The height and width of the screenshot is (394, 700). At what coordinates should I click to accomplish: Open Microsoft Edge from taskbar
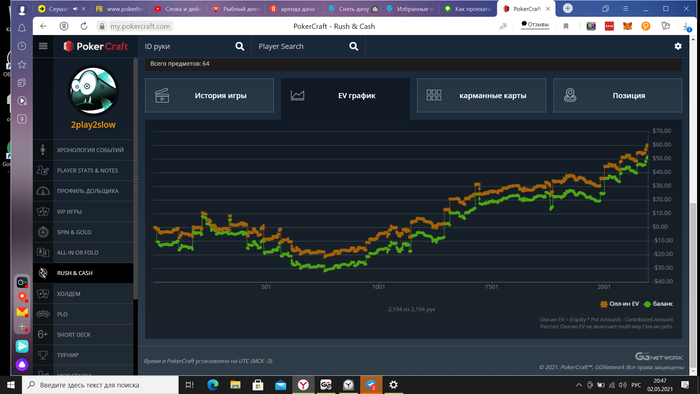(212, 385)
